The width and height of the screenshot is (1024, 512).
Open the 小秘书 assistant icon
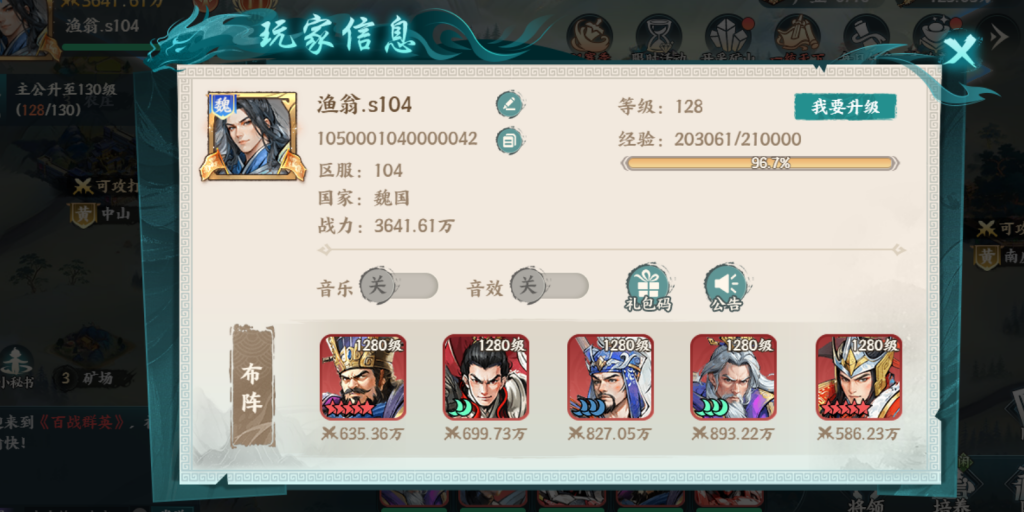(x=14, y=370)
